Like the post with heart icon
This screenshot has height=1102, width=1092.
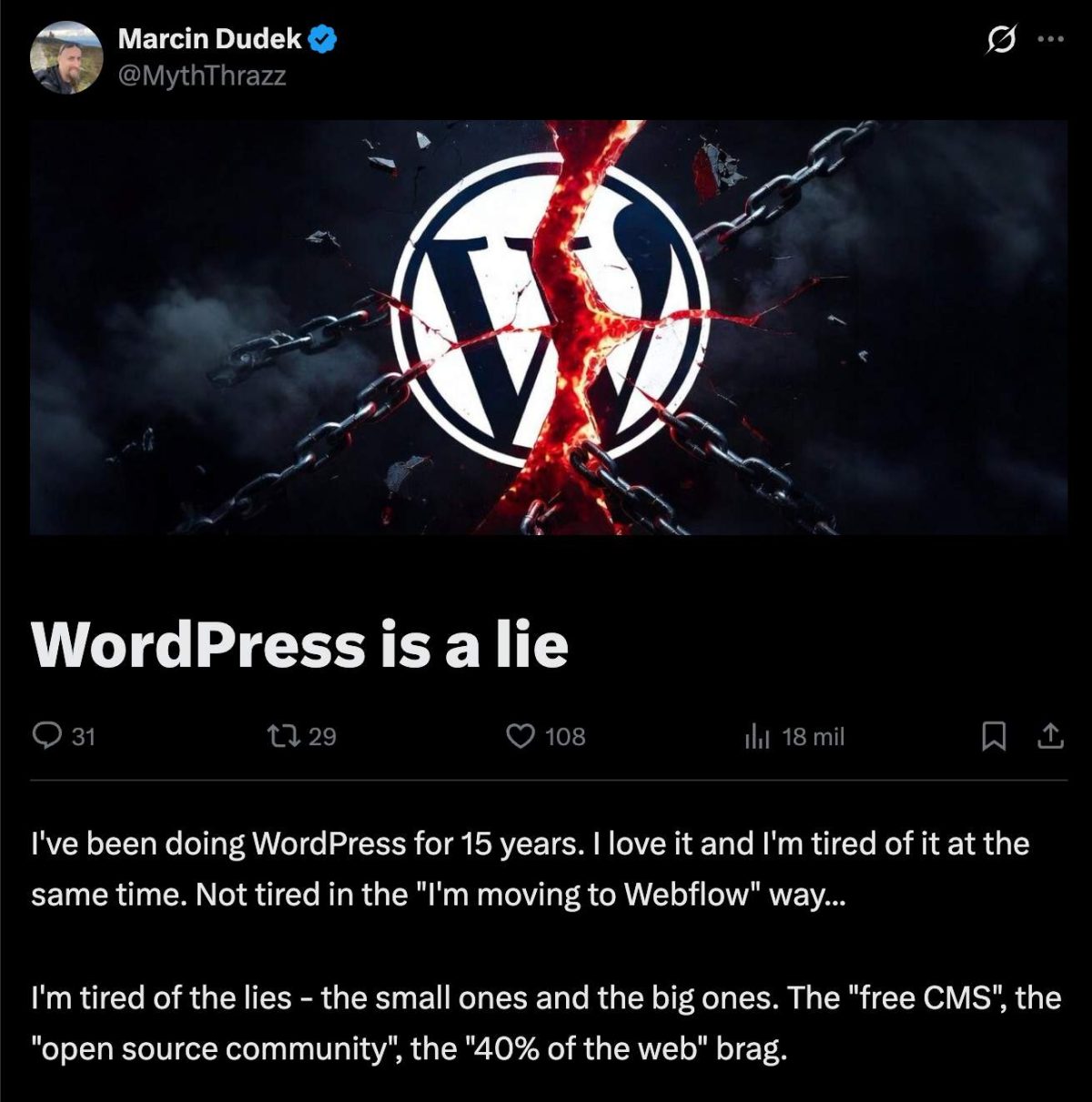pos(520,735)
